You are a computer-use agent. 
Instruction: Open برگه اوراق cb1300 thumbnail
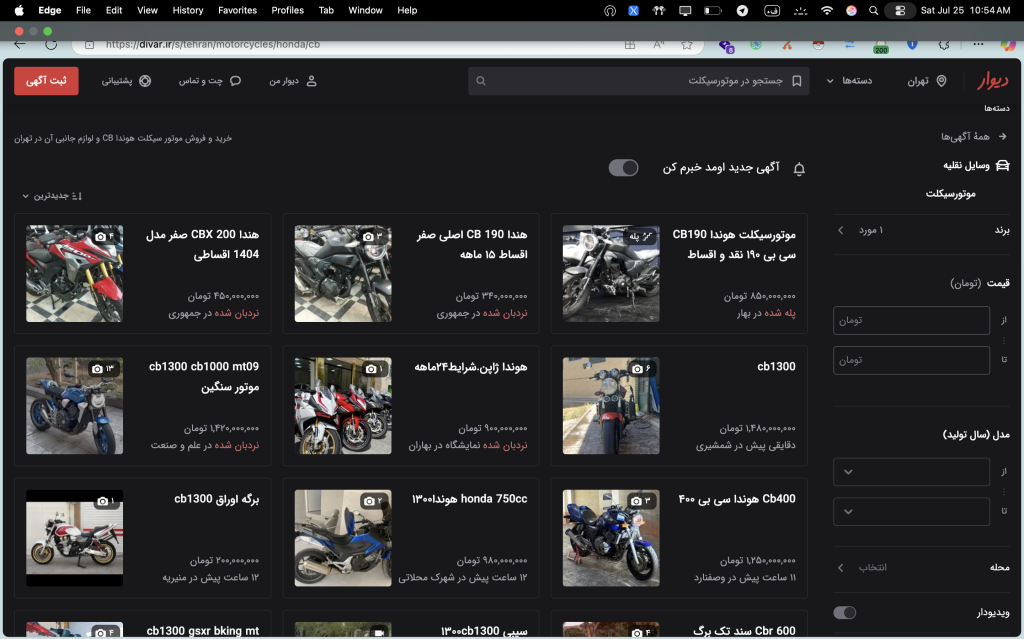pyautogui.click(x=74, y=538)
